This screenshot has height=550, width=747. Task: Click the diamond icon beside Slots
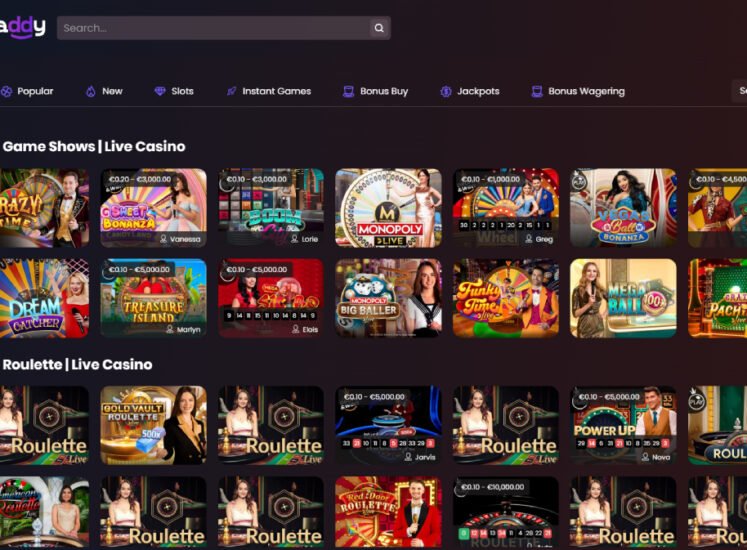160,91
